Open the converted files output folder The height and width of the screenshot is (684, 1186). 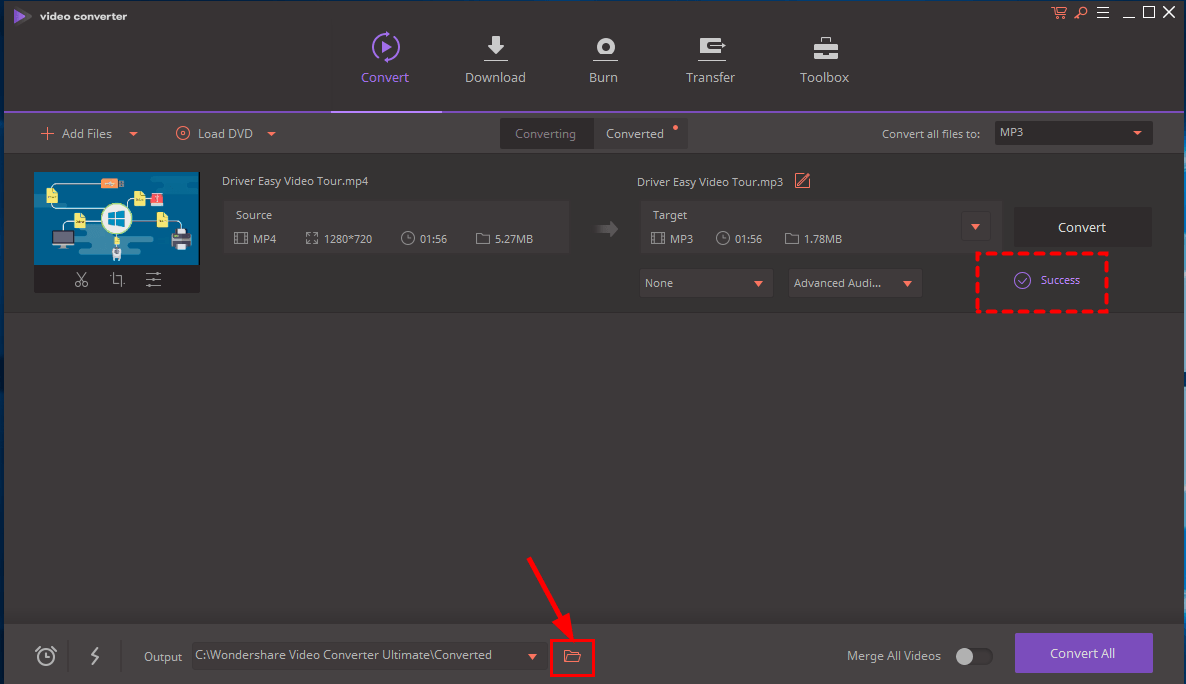pyautogui.click(x=572, y=655)
